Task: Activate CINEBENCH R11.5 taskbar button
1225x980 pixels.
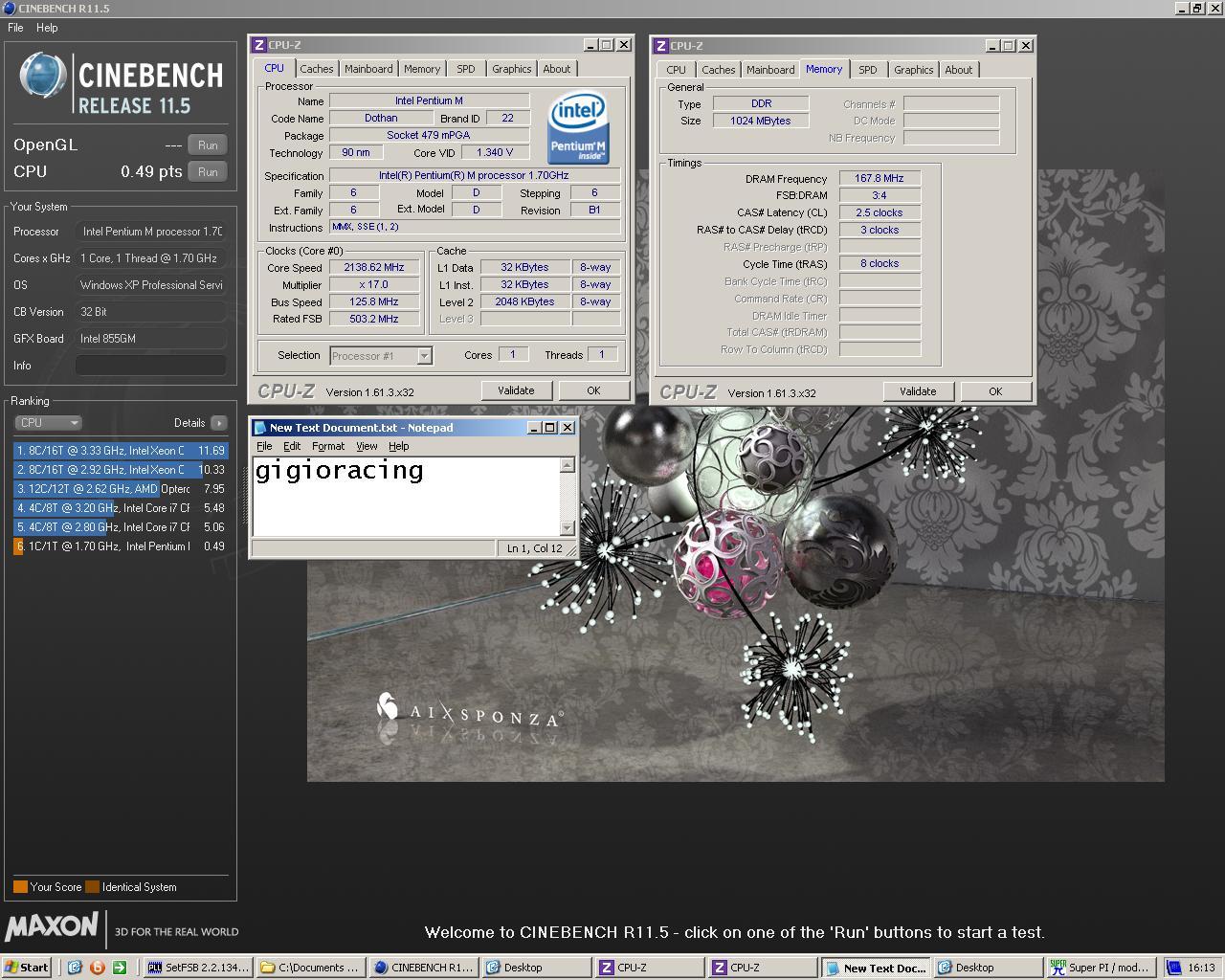Action: click(x=424, y=968)
